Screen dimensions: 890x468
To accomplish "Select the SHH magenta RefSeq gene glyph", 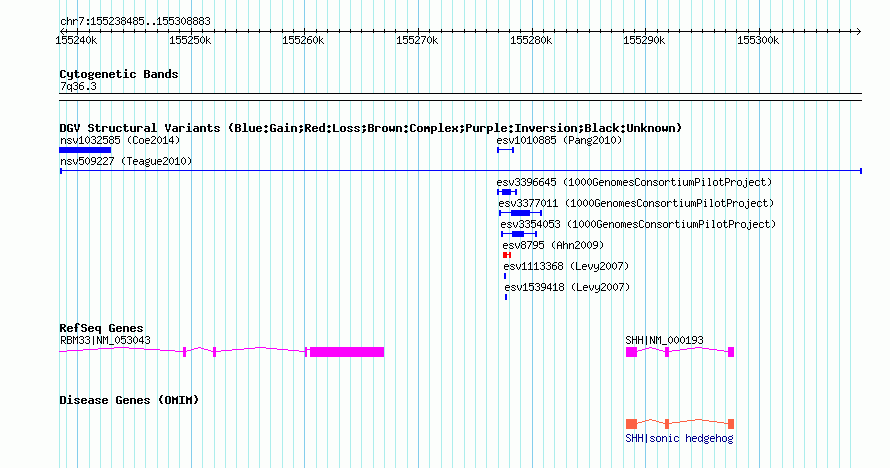I will coord(679,352).
